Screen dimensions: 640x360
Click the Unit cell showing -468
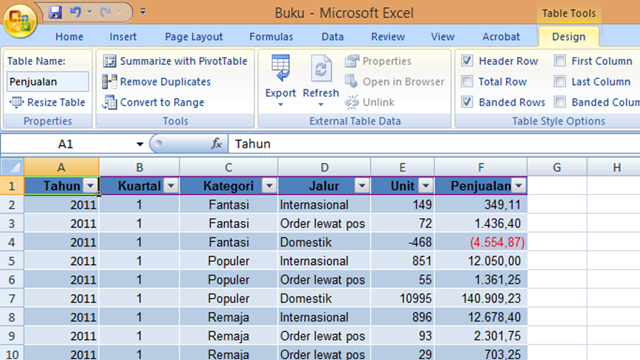point(402,242)
